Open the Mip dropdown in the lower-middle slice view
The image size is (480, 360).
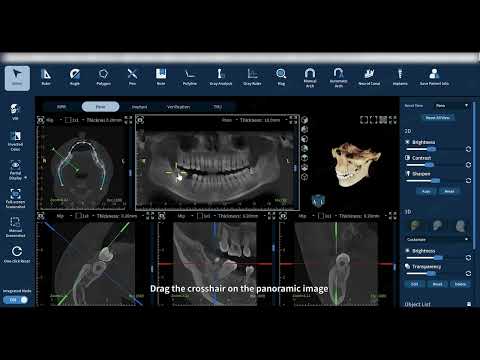point(185,216)
